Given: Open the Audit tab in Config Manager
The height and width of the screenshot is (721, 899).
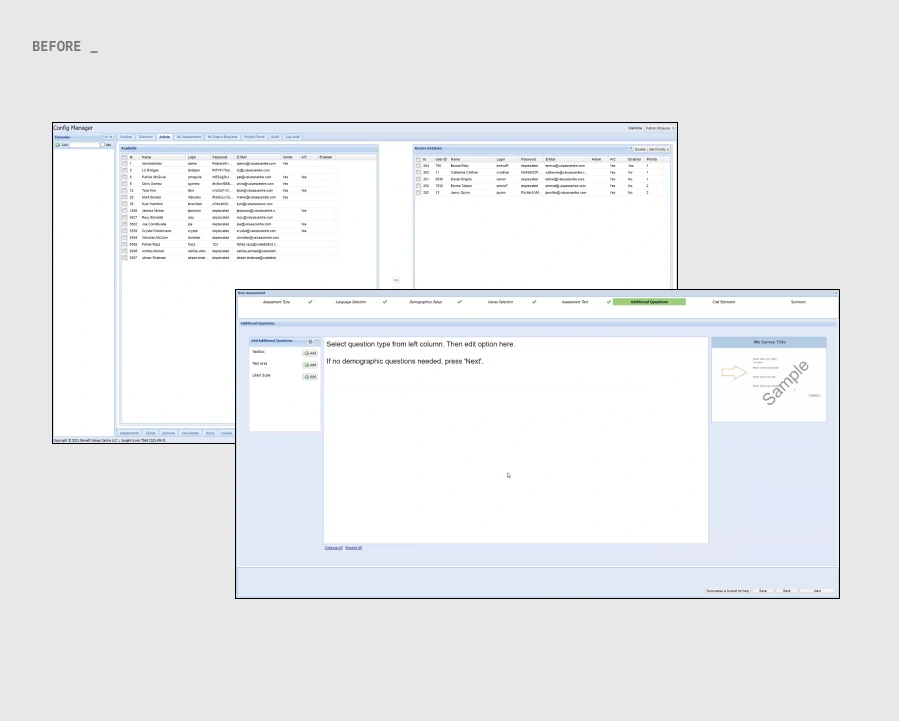Looking at the screenshot, I should click(275, 137).
